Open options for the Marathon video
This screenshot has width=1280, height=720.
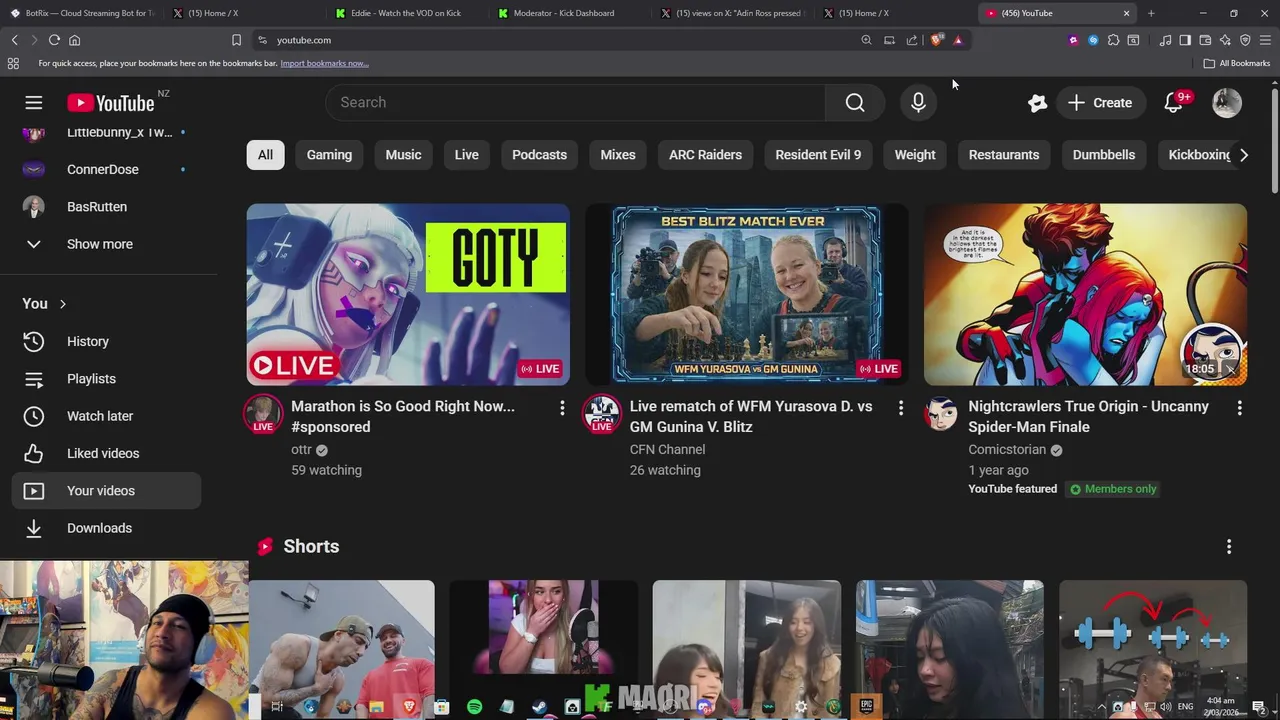tap(562, 408)
